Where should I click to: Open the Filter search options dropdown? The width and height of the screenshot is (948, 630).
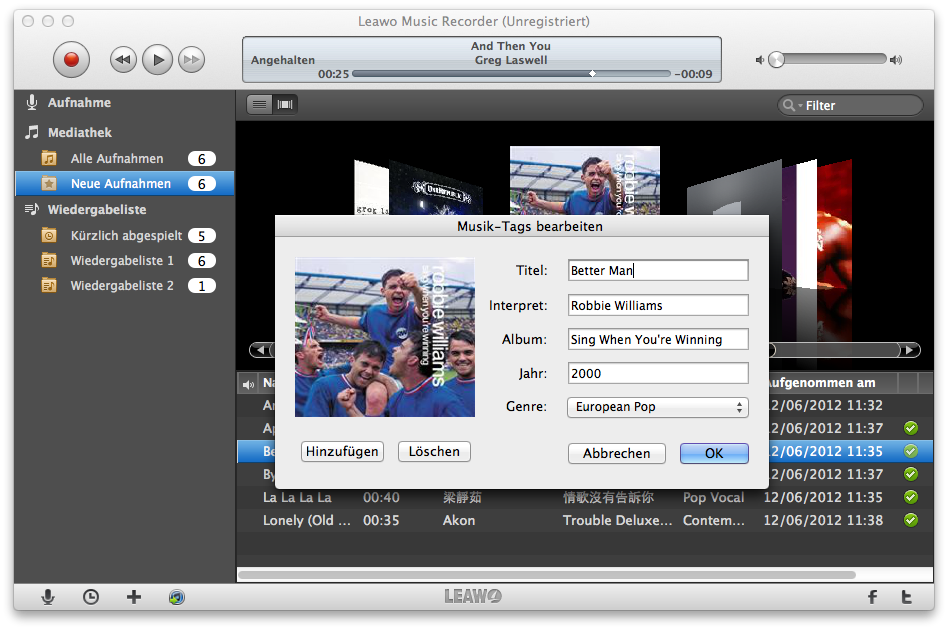coord(792,106)
